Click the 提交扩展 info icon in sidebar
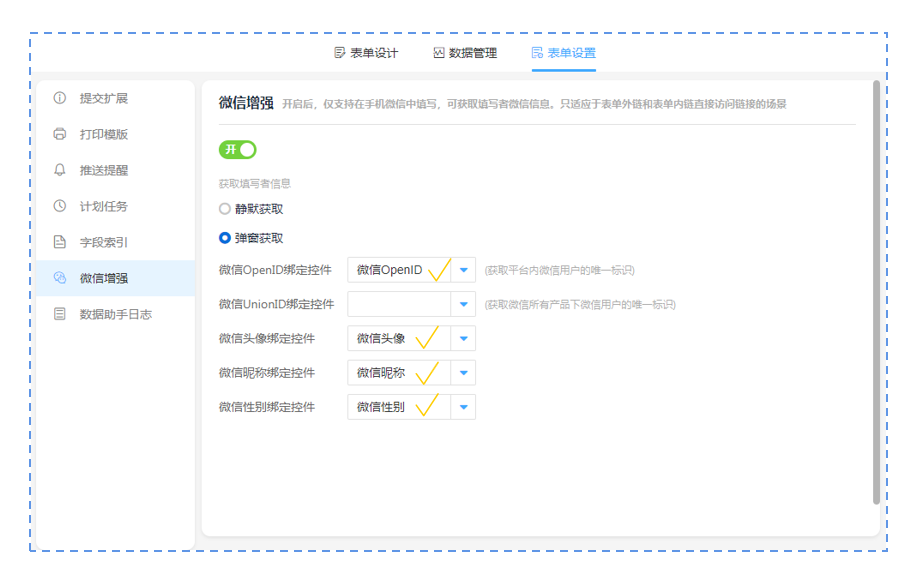Viewport: 919px width, 579px height. point(60,98)
